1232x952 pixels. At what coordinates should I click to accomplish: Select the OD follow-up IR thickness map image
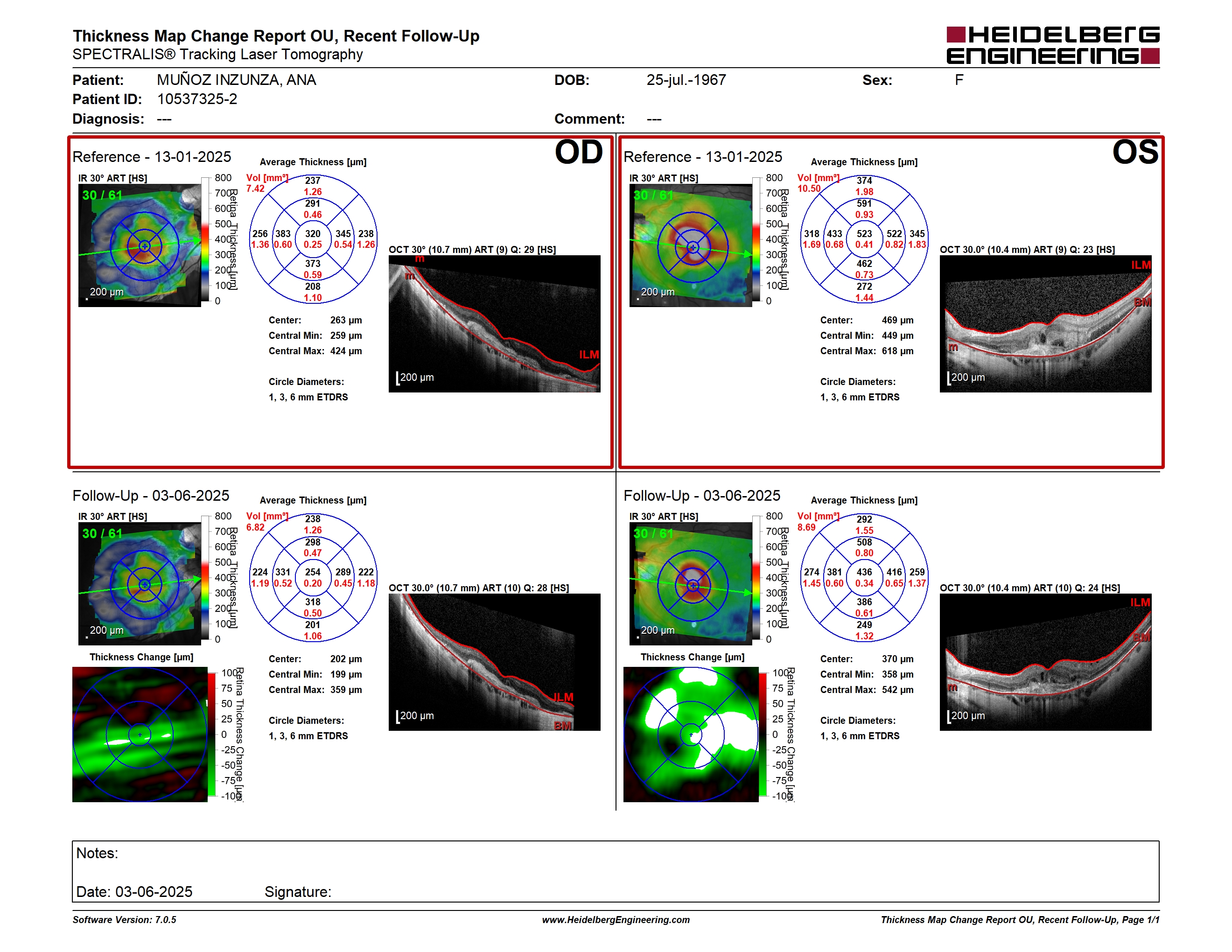[x=140, y=584]
